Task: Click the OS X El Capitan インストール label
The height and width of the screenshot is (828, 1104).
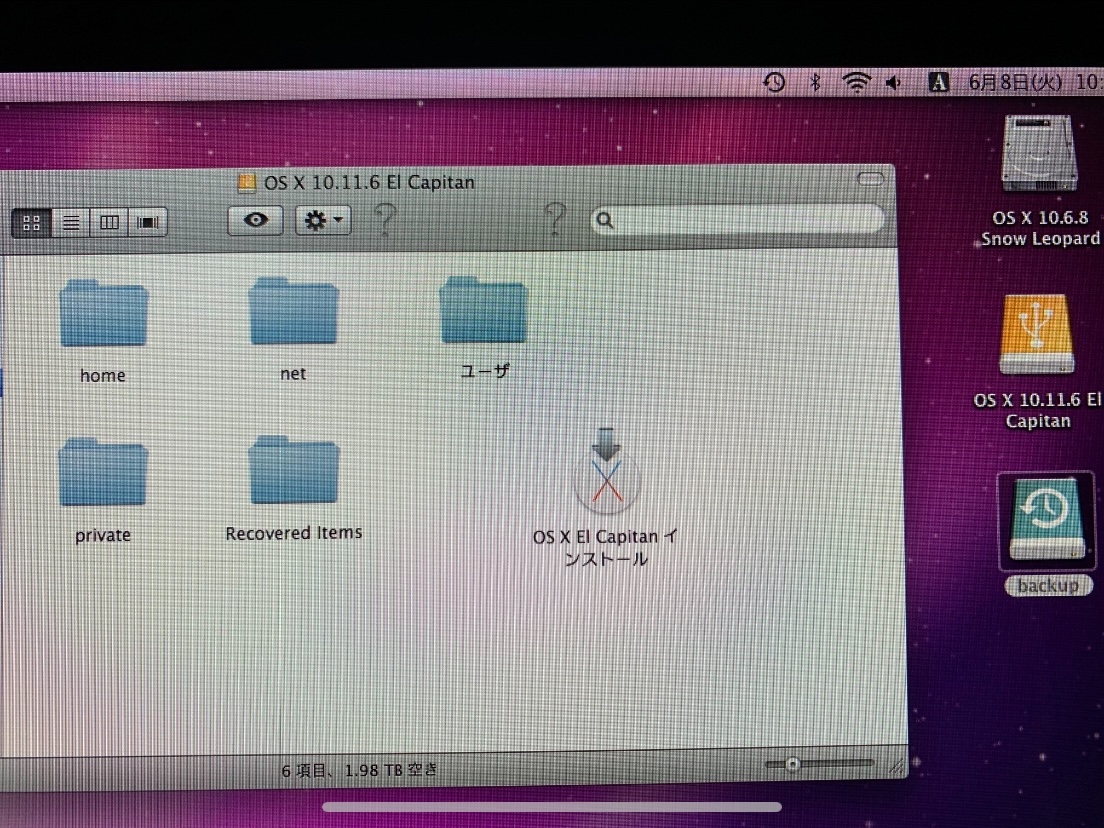Action: pyautogui.click(x=605, y=548)
